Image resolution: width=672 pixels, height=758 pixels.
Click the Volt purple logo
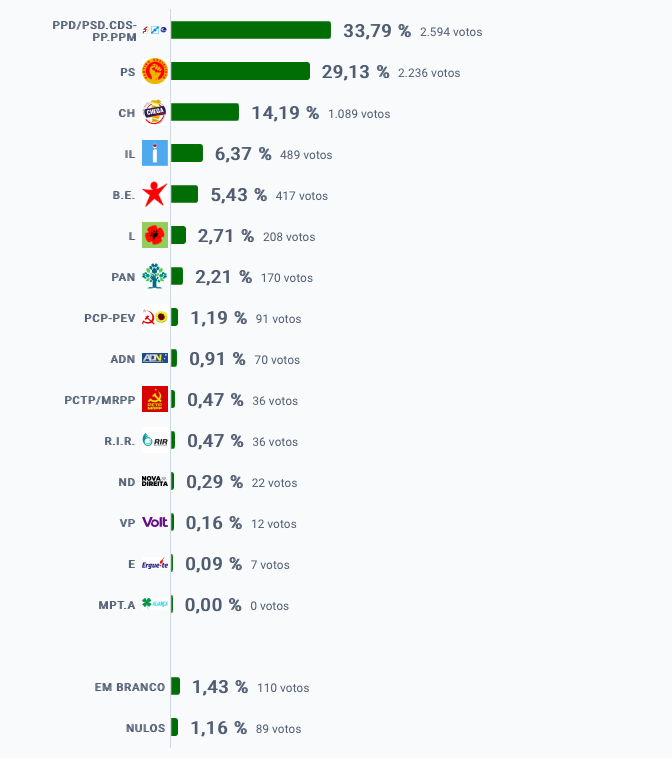pos(155,522)
